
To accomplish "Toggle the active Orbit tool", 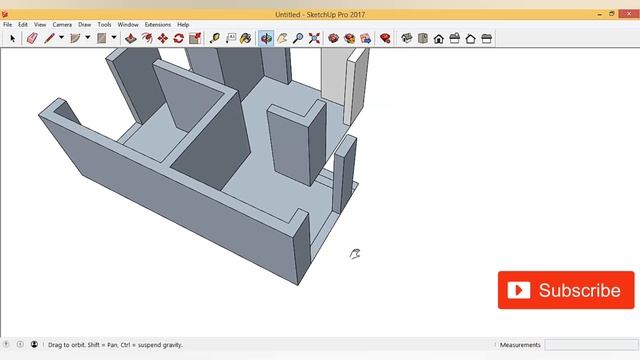I will (266, 39).
